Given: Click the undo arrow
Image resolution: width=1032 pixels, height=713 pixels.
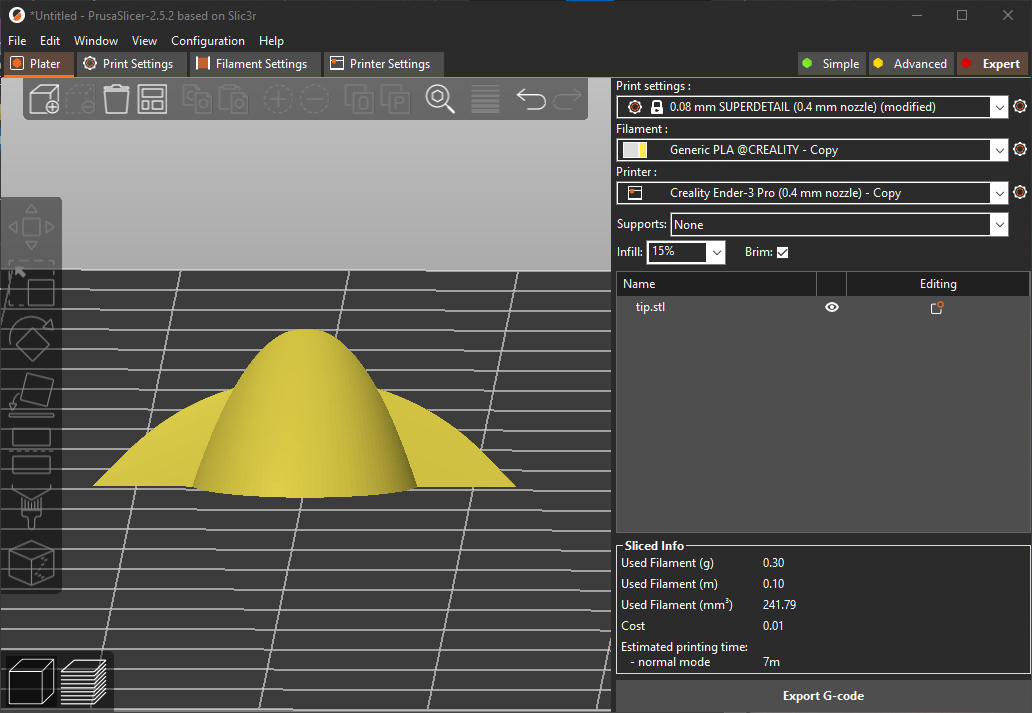Looking at the screenshot, I should 531,100.
